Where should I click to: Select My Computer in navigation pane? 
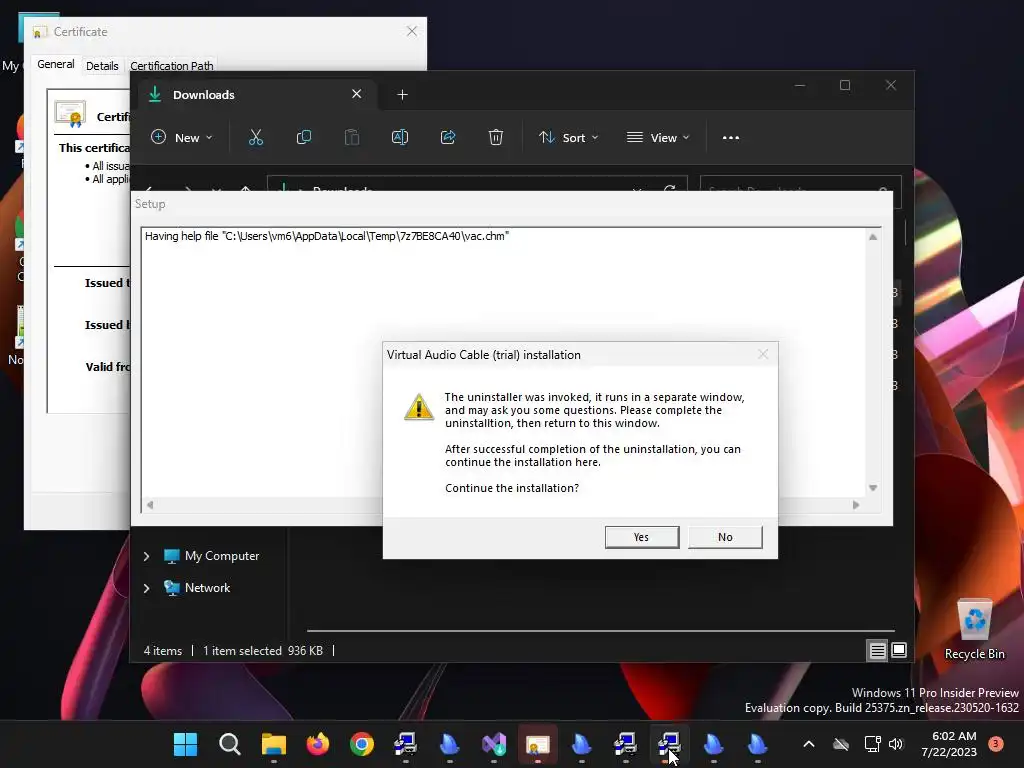(212, 556)
